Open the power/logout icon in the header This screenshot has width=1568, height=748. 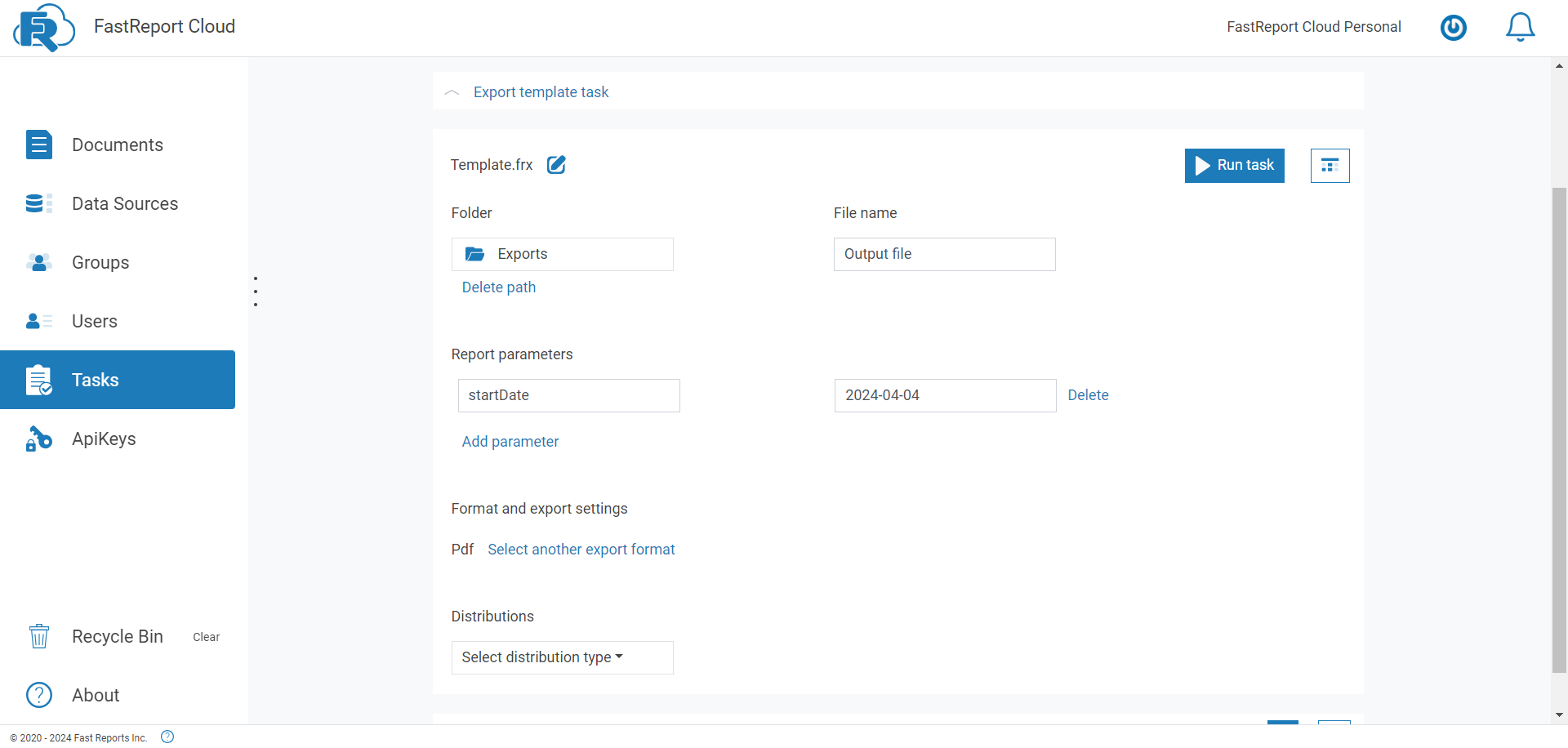click(1454, 27)
